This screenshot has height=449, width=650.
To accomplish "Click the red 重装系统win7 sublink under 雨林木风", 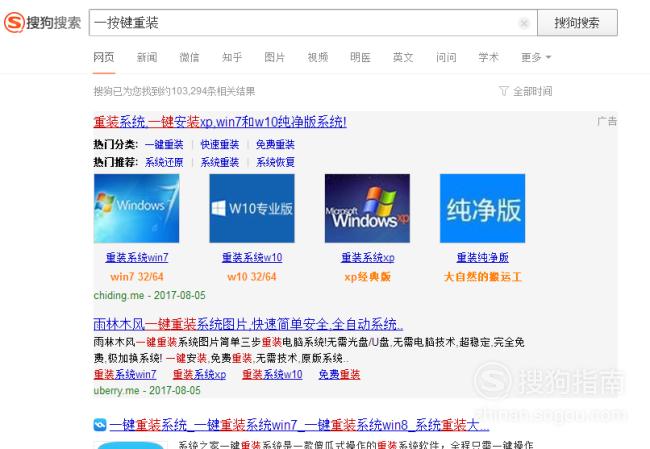I will point(125,374).
